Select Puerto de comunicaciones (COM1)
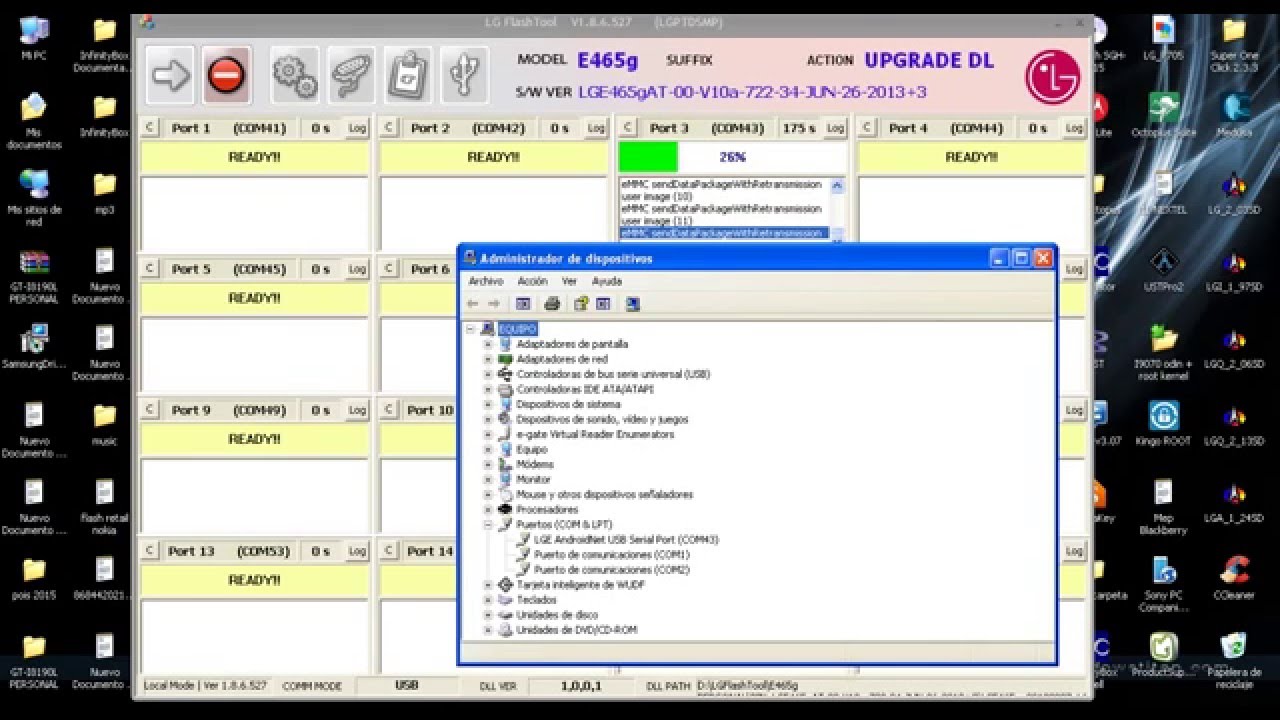Screen dimensions: 1280x720 tap(611, 554)
